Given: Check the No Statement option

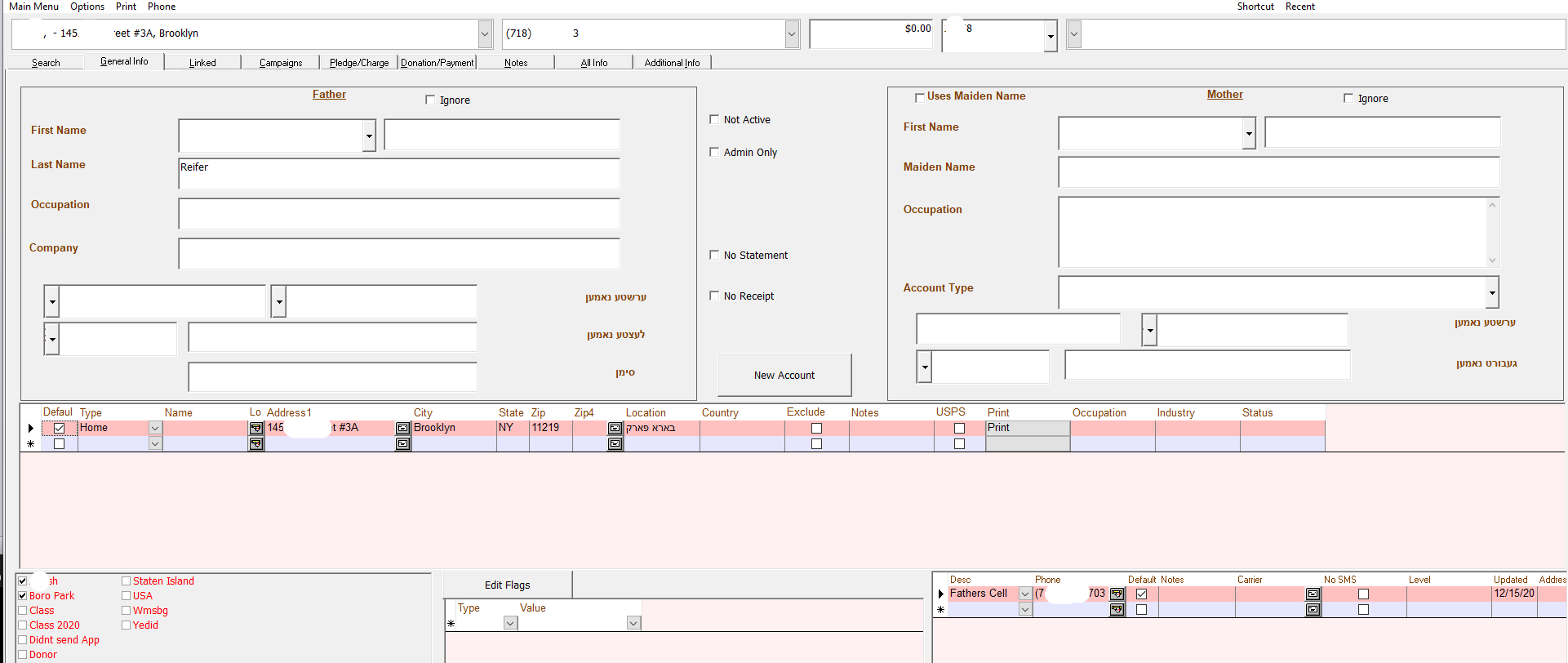Looking at the screenshot, I should (714, 256).
